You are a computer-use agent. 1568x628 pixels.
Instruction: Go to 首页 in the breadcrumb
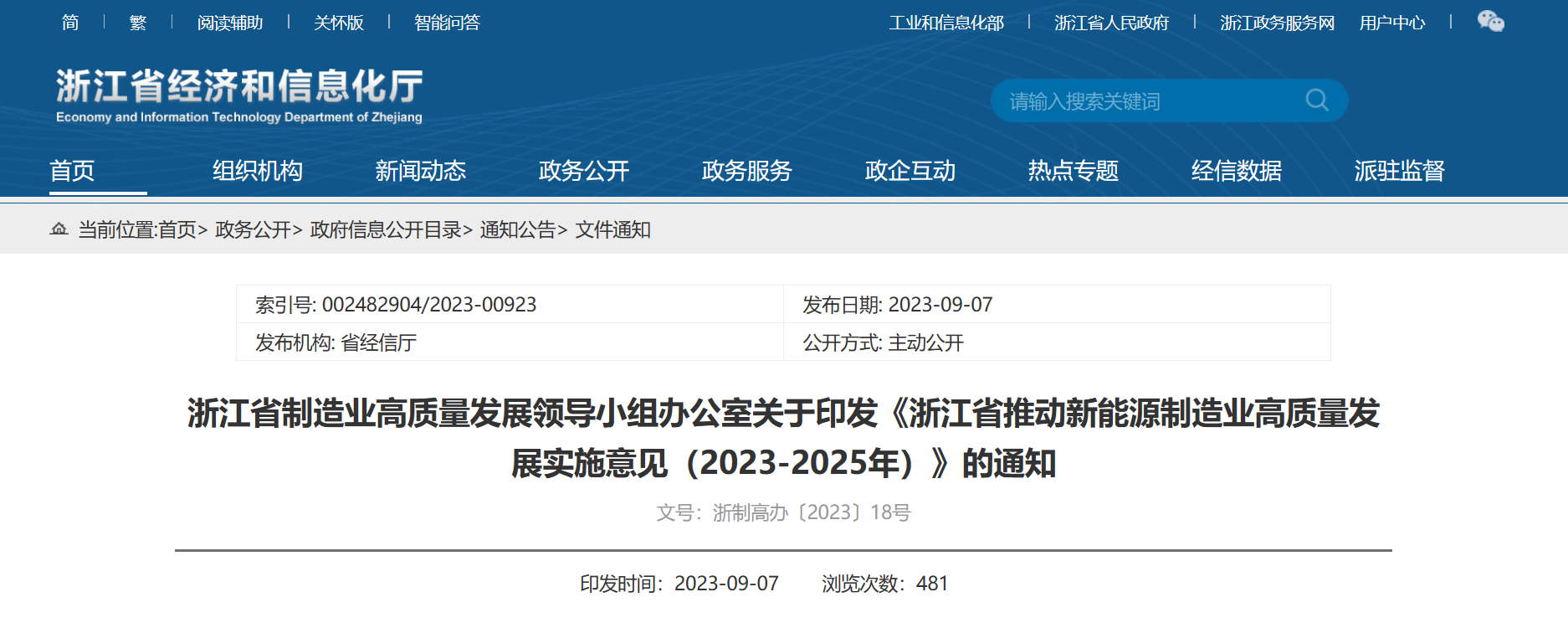(x=177, y=229)
